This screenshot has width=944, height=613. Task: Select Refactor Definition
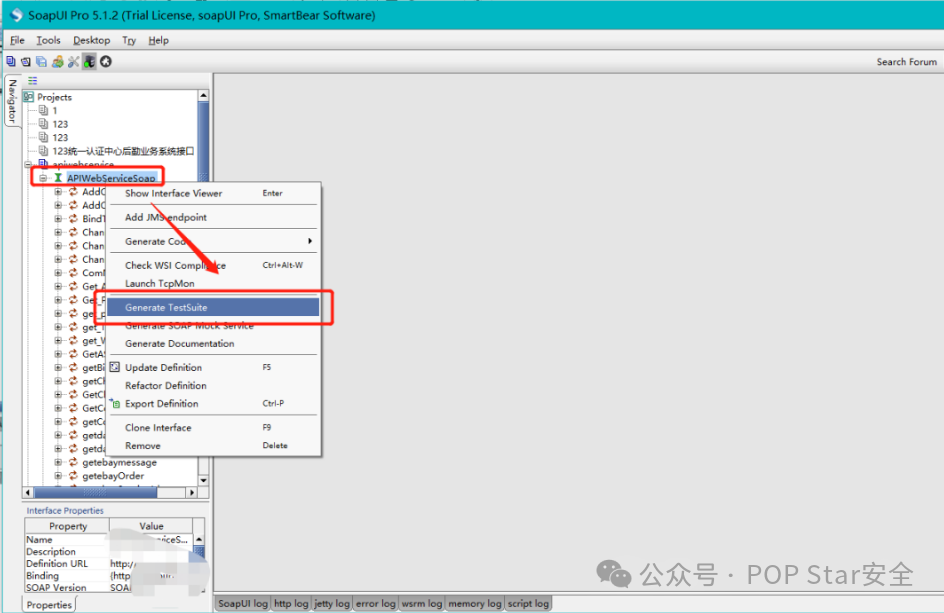coord(213,385)
